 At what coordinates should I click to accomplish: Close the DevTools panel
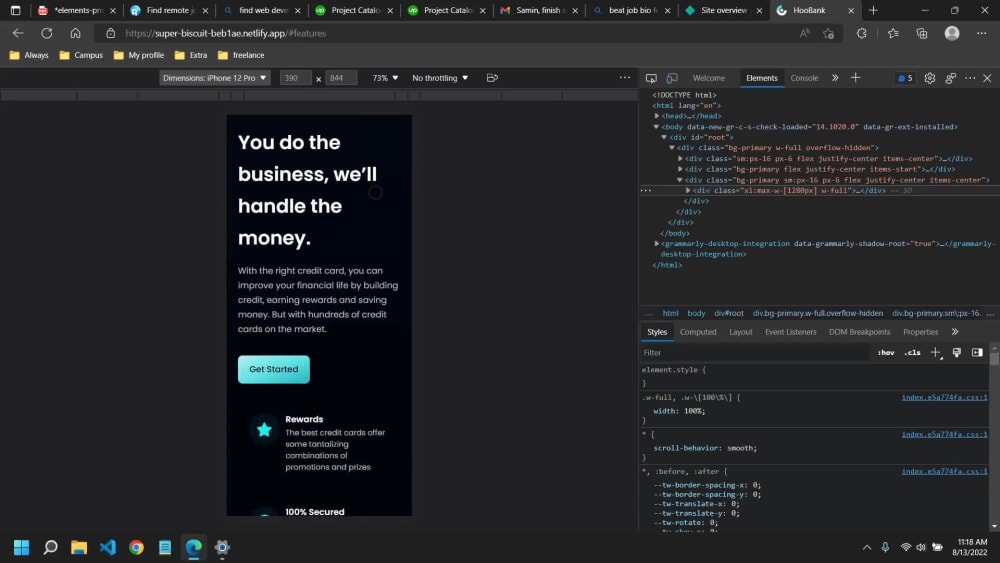click(x=987, y=78)
